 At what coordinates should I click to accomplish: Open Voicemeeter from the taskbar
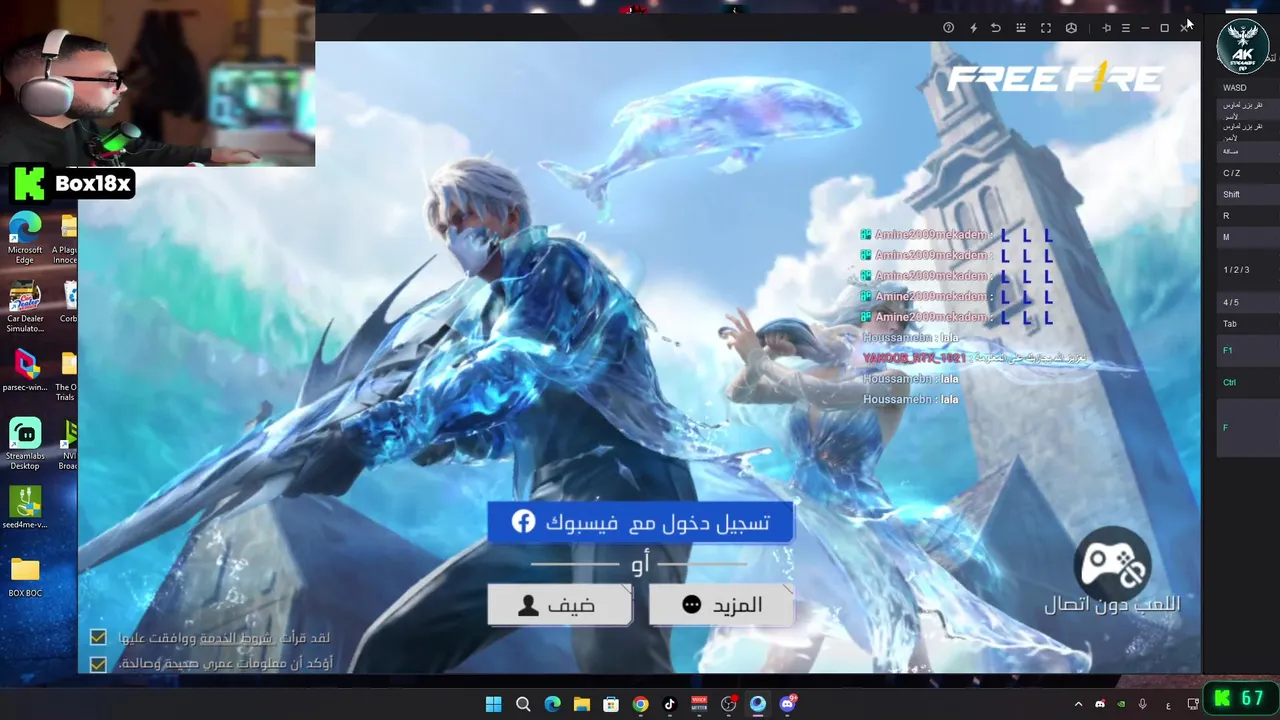(699, 704)
